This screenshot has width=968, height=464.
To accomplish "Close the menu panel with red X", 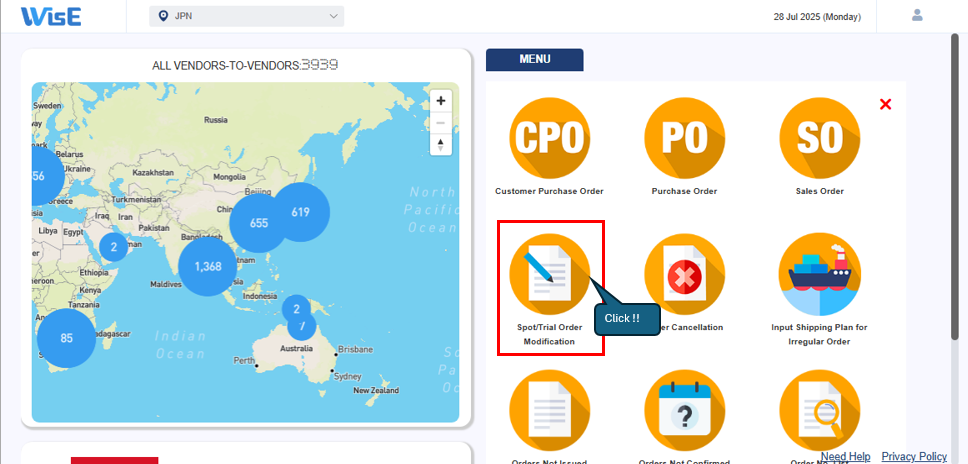I will click(885, 104).
